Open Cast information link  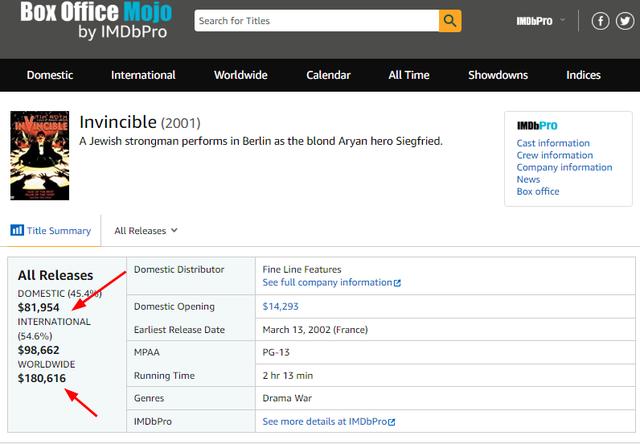coord(553,143)
